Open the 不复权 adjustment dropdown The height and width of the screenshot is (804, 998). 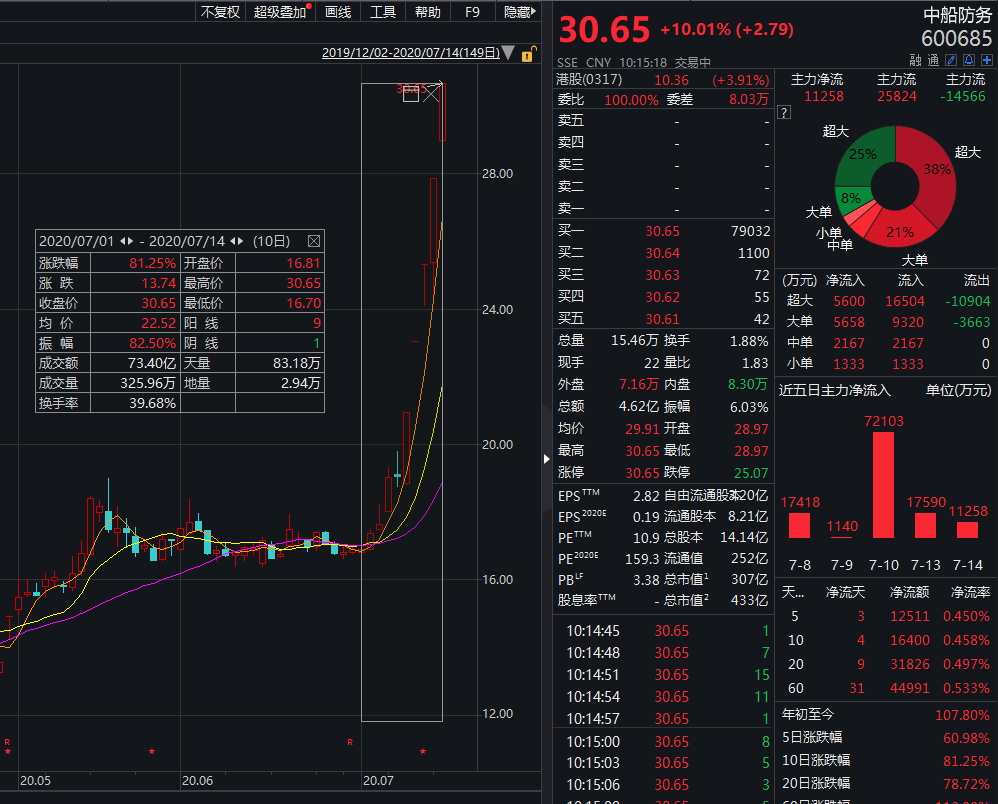pos(220,12)
